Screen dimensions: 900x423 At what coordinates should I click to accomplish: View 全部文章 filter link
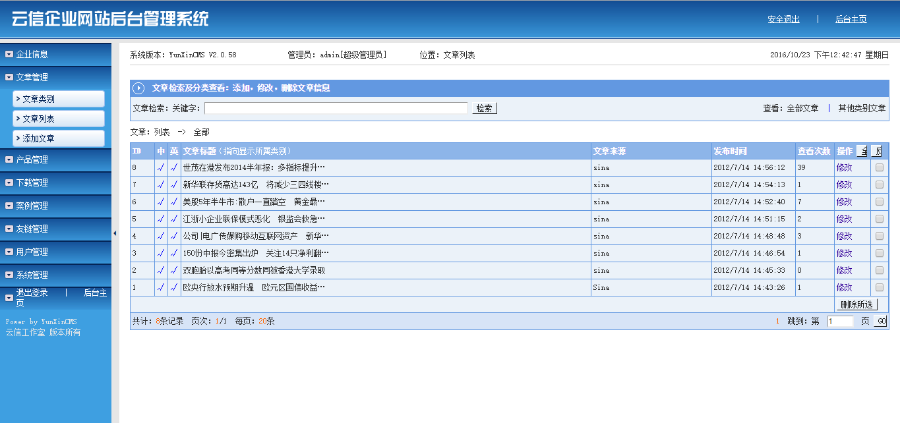pyautogui.click(x=802, y=108)
